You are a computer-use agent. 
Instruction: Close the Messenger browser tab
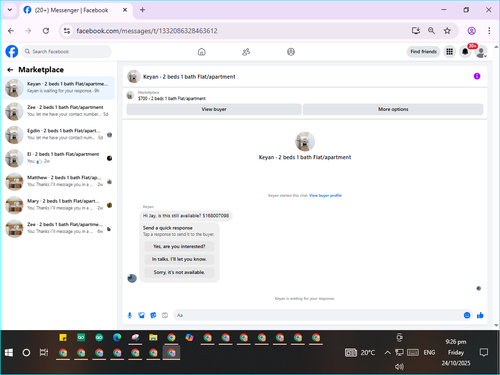tap(125, 10)
